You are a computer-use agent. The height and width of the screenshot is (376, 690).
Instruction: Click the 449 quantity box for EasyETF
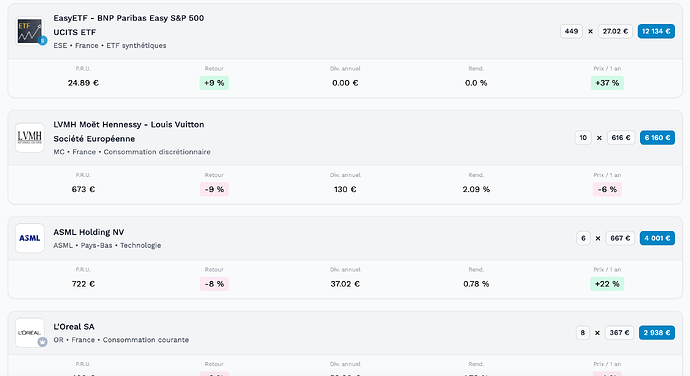click(x=571, y=31)
